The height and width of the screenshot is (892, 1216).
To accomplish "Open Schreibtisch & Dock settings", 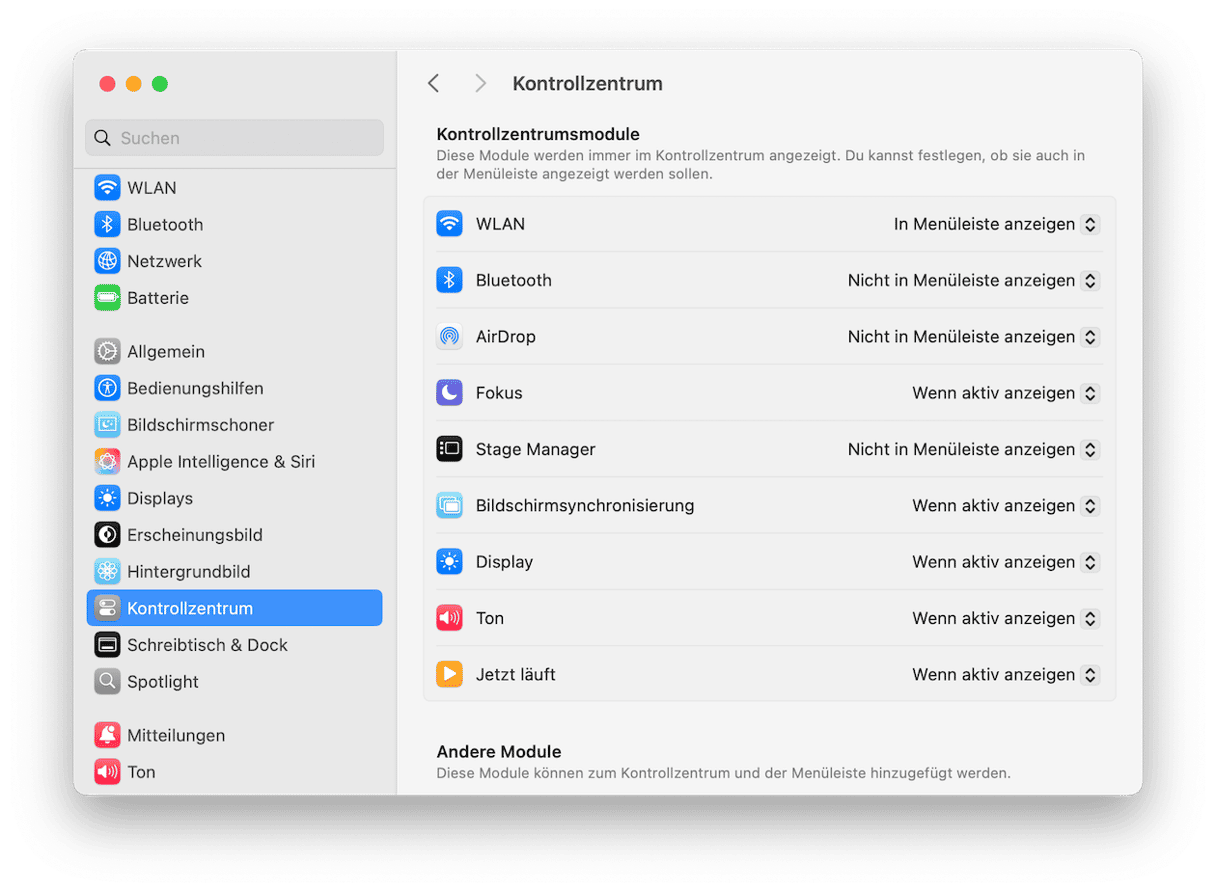I will point(234,645).
